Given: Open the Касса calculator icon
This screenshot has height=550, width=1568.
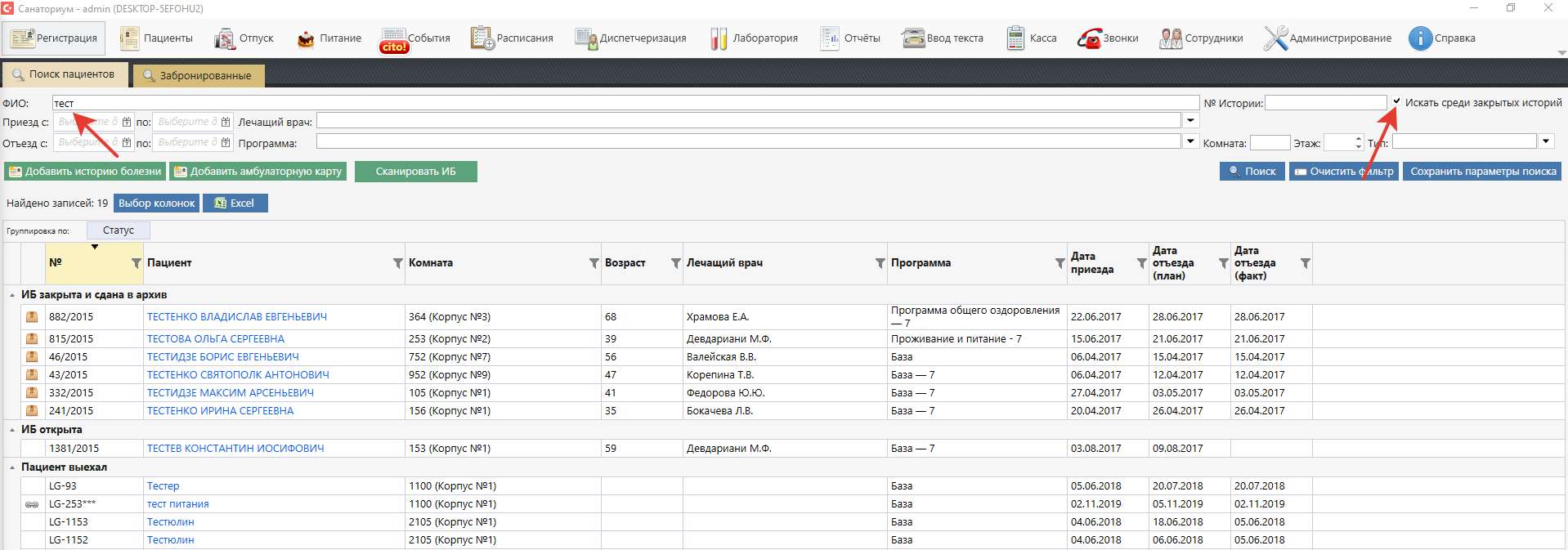Looking at the screenshot, I should 1015,38.
